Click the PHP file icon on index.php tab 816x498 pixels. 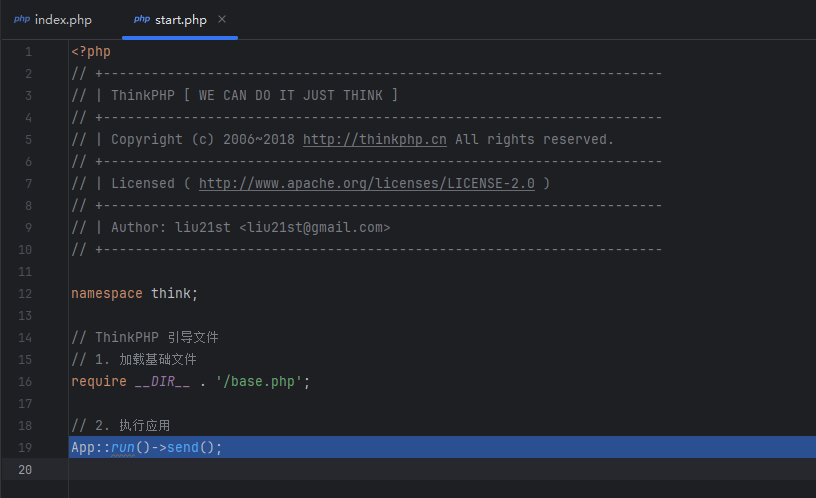click(22, 19)
